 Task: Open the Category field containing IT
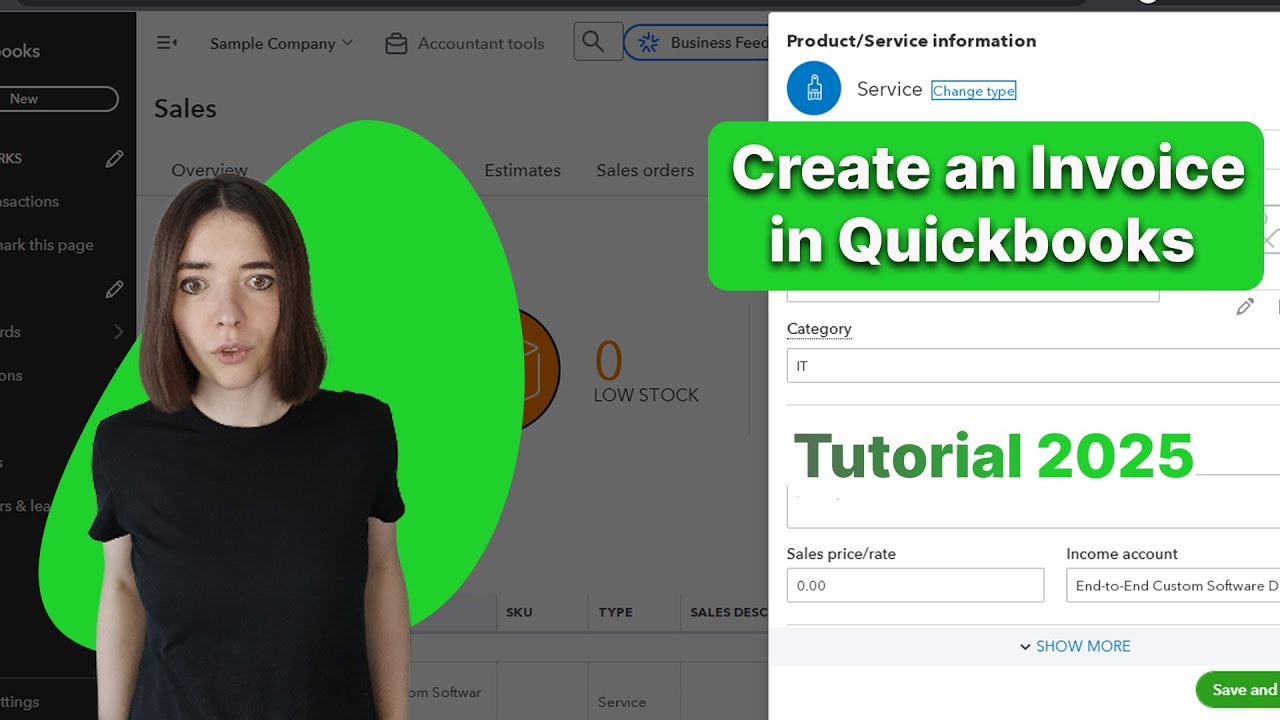(x=1033, y=366)
